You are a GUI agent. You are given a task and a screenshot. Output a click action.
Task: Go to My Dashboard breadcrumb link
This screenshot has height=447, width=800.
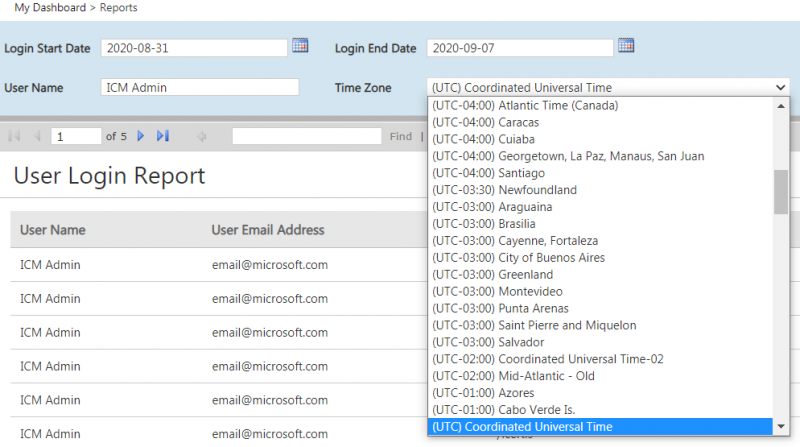coord(51,8)
